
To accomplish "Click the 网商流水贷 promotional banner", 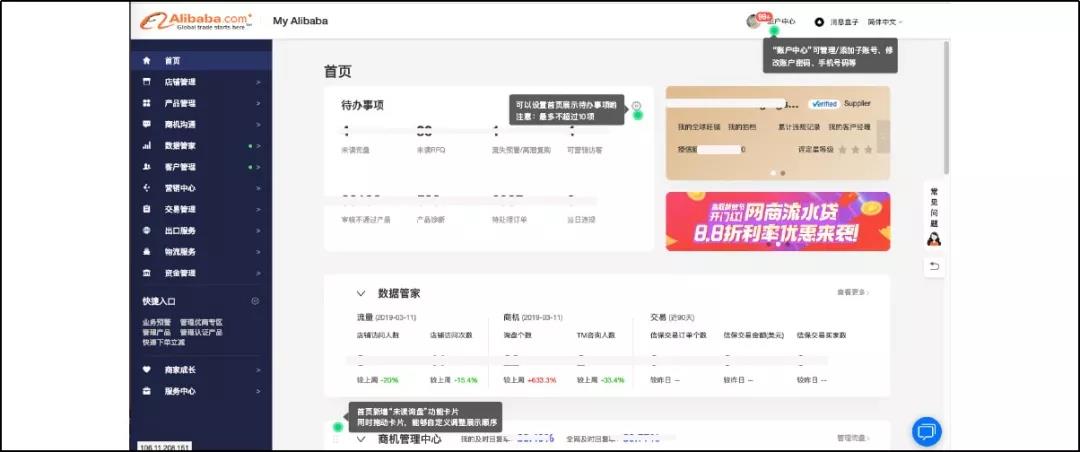I will point(778,221).
